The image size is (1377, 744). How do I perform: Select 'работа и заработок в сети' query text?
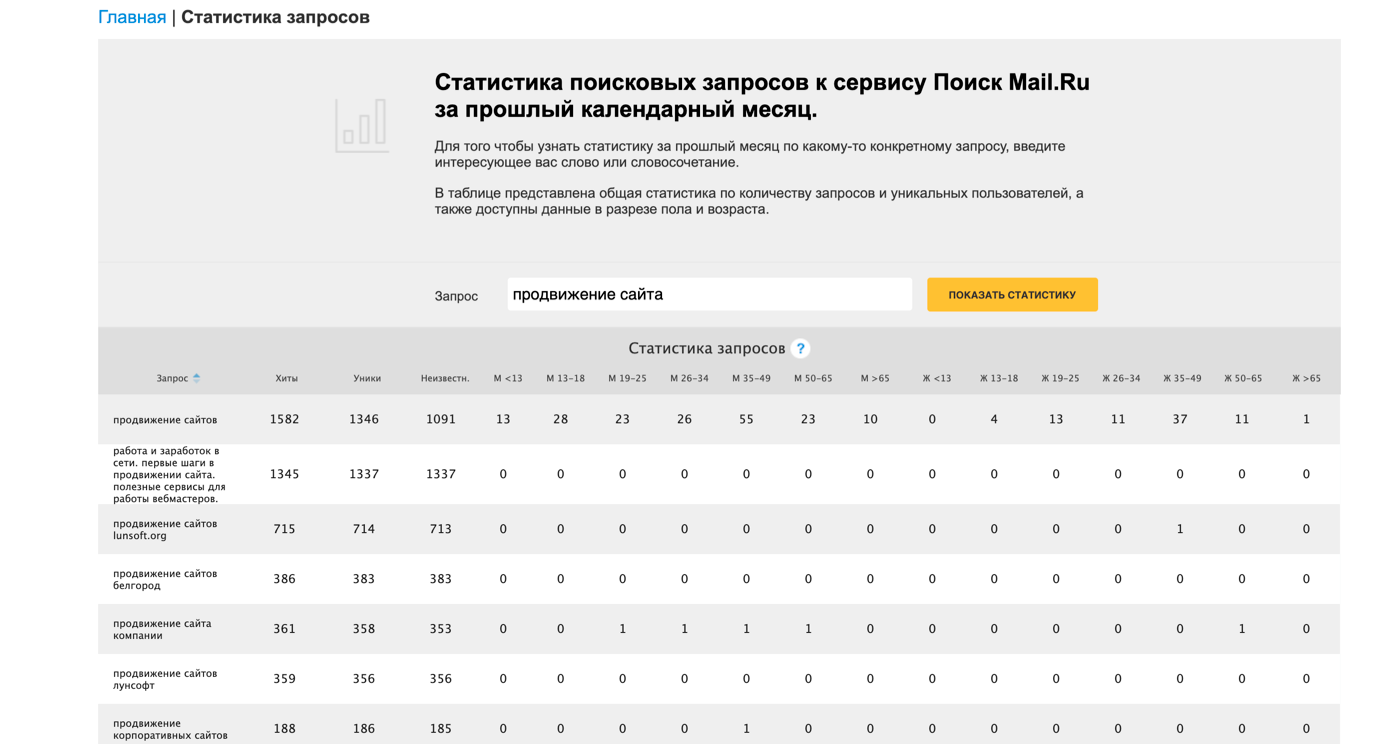169,474
